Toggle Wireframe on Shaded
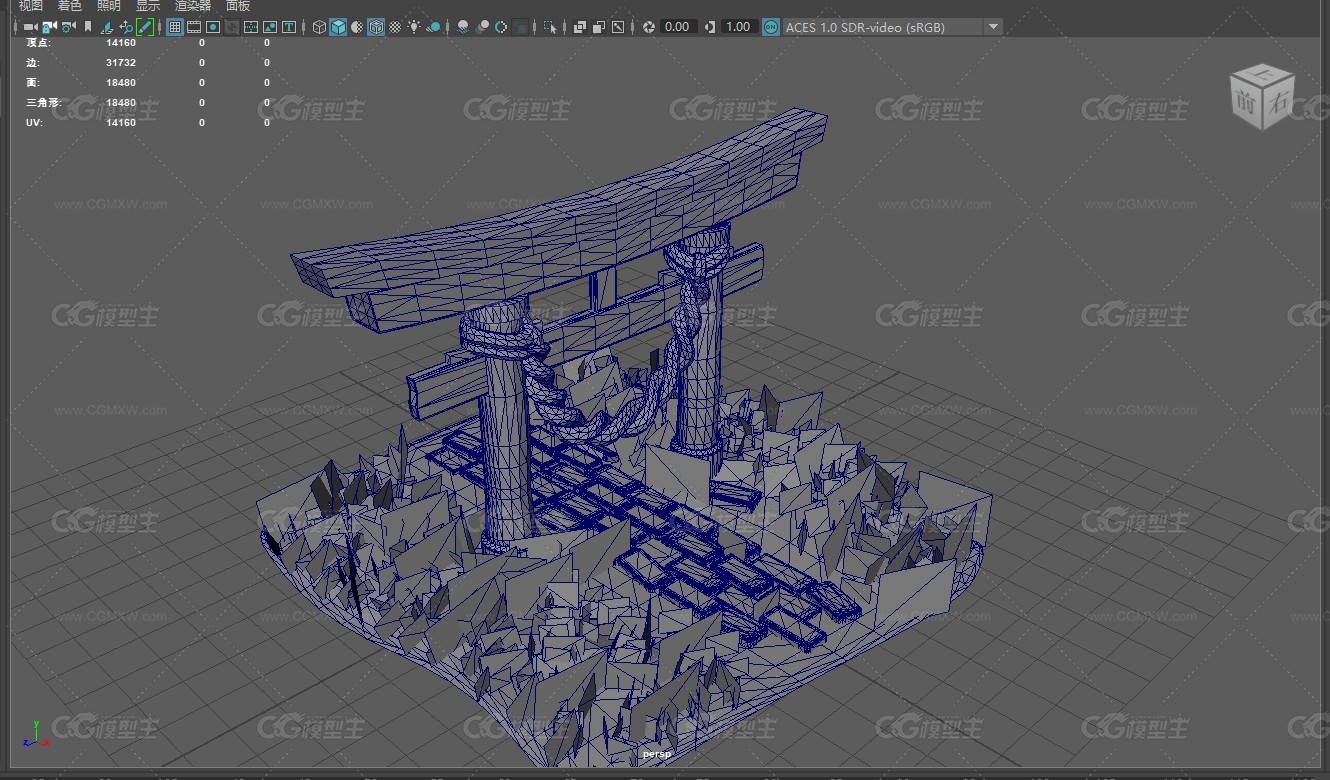The width and height of the screenshot is (1330, 780). [x=376, y=27]
